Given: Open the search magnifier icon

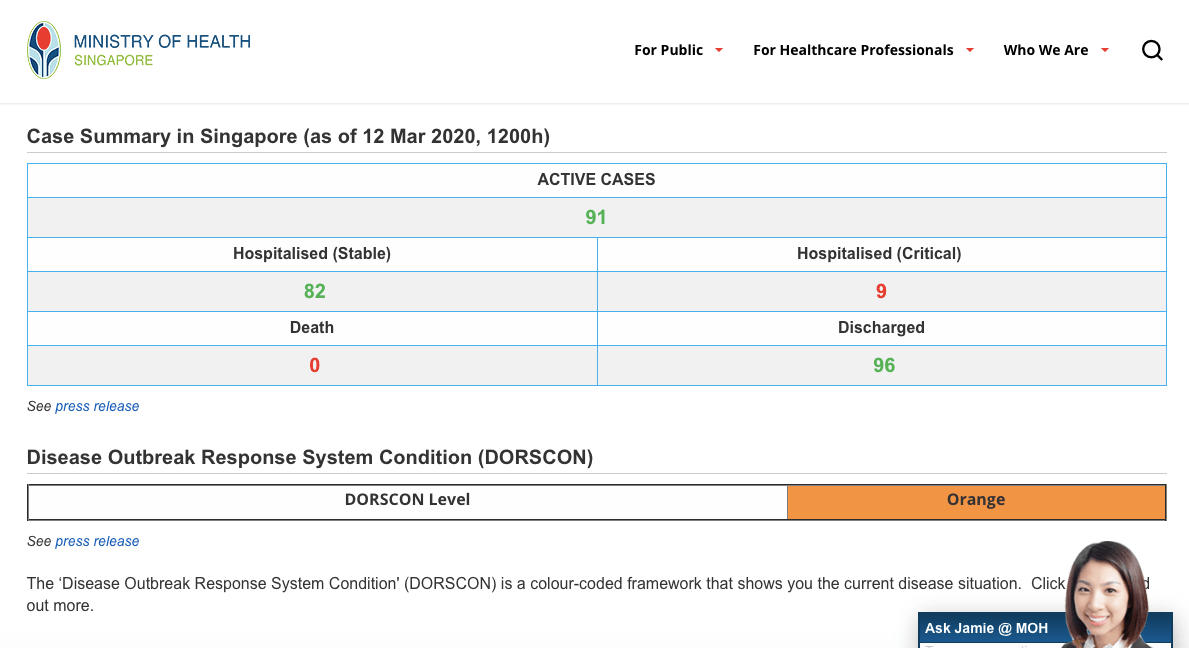Looking at the screenshot, I should click(x=1152, y=50).
